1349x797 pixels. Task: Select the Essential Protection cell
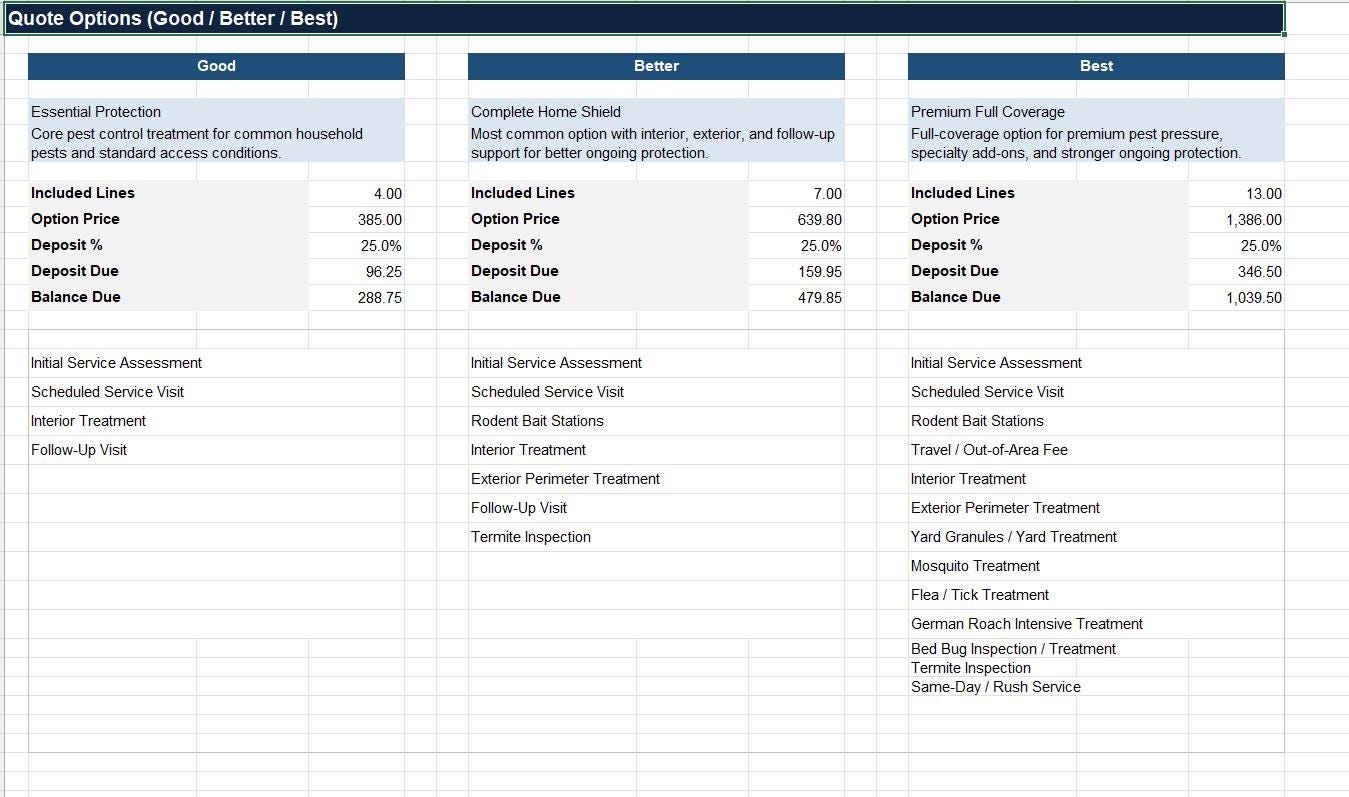[x=216, y=112]
